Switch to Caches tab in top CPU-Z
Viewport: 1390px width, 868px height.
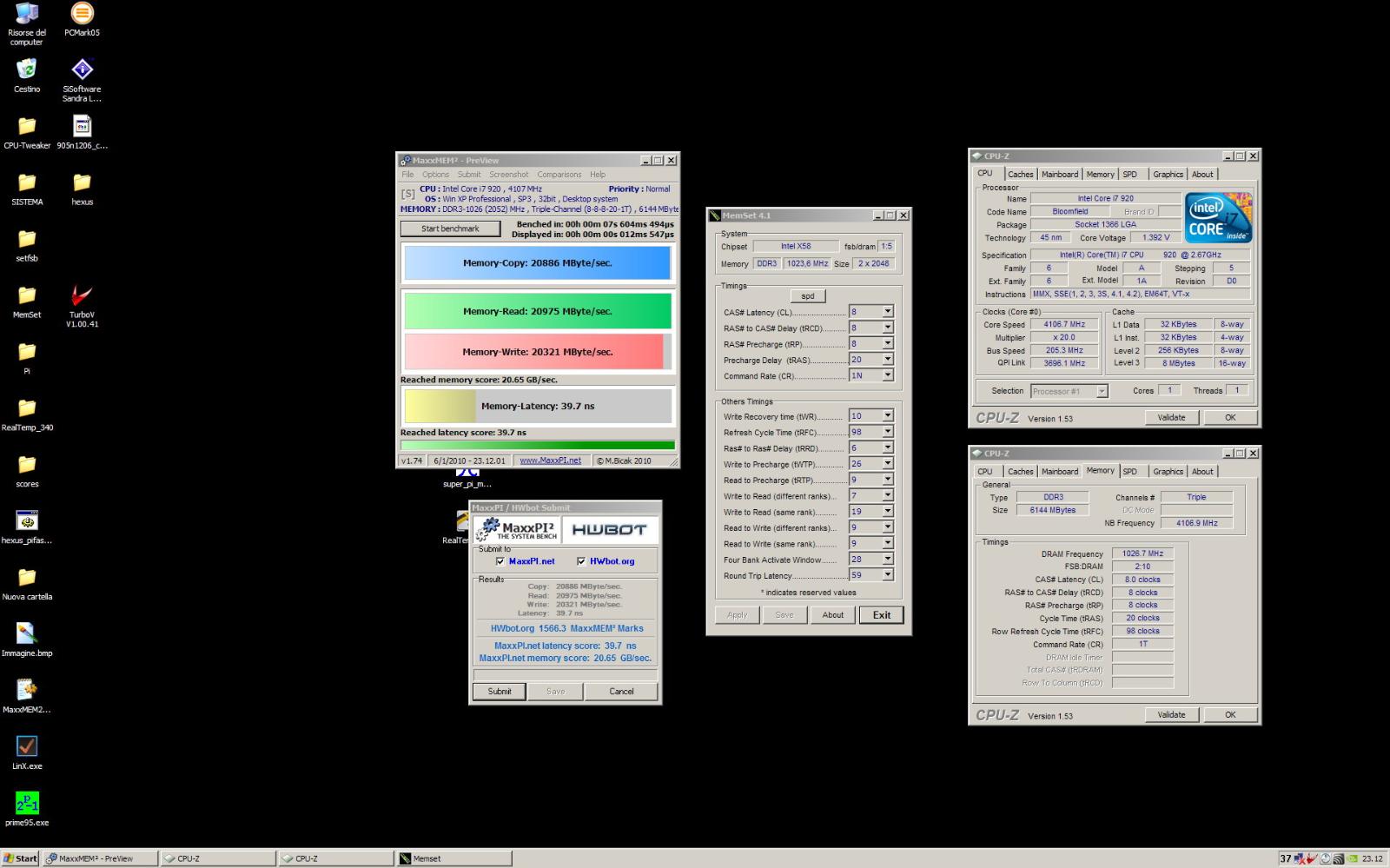[x=1020, y=175]
